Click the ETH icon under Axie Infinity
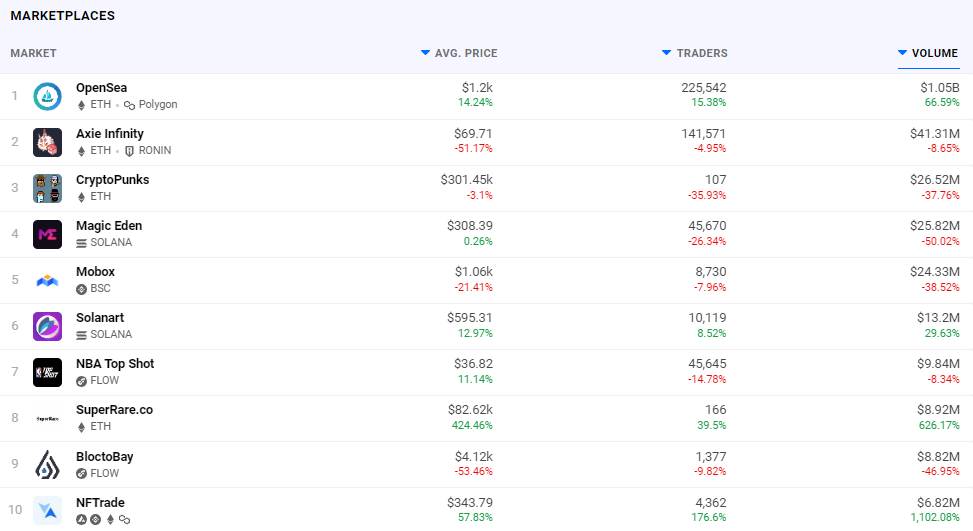 point(81,151)
